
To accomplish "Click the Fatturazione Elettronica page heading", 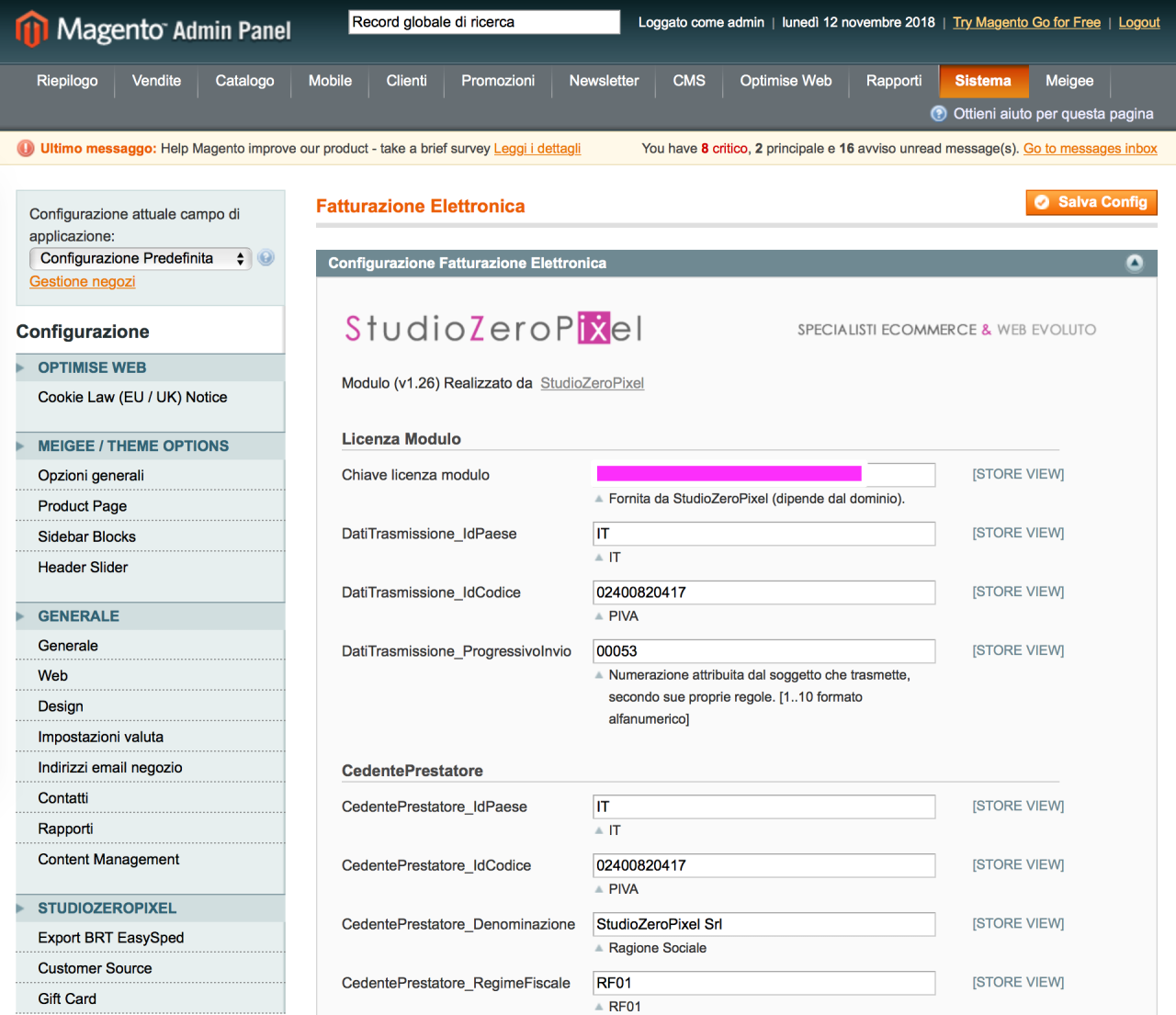I will [421, 206].
